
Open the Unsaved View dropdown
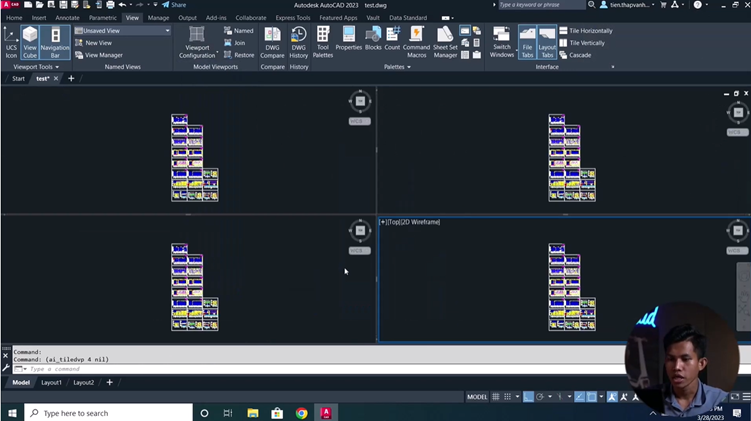(x=123, y=31)
